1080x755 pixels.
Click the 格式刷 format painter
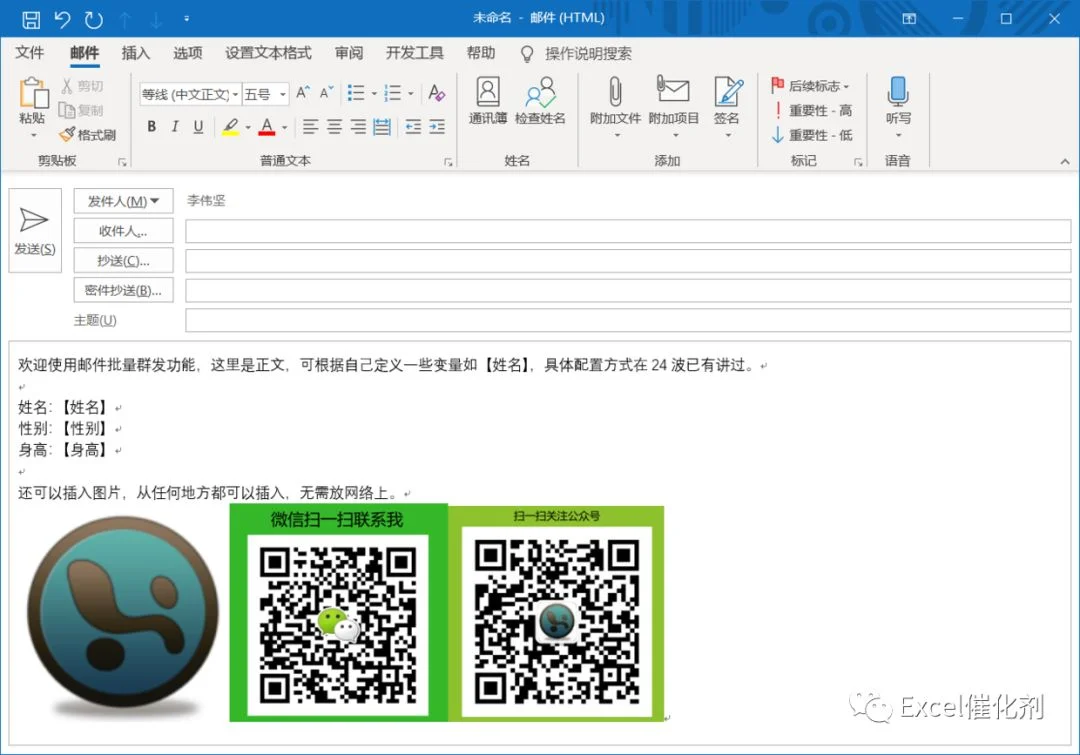click(87, 135)
